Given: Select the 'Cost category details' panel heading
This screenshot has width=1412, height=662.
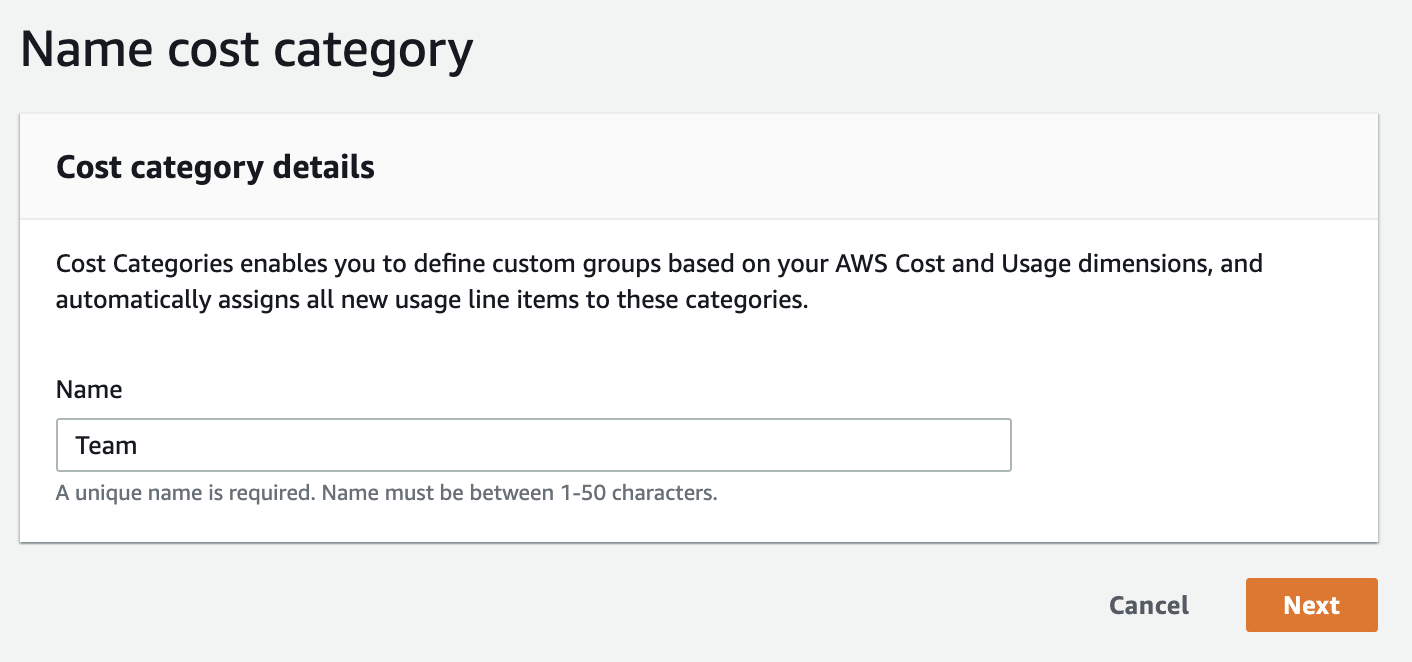Looking at the screenshot, I should [215, 167].
